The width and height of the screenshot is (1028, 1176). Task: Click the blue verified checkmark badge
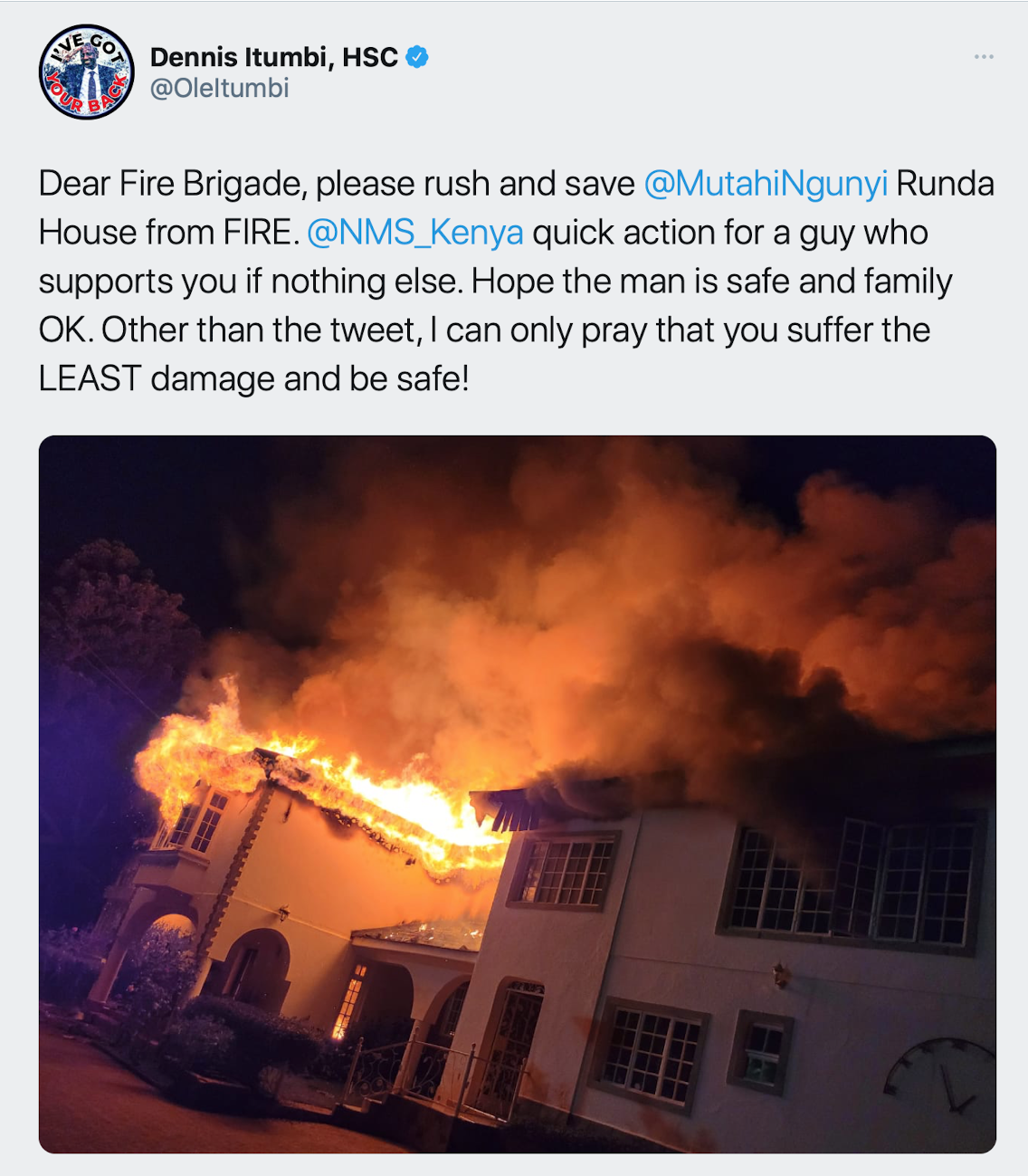pos(416,57)
